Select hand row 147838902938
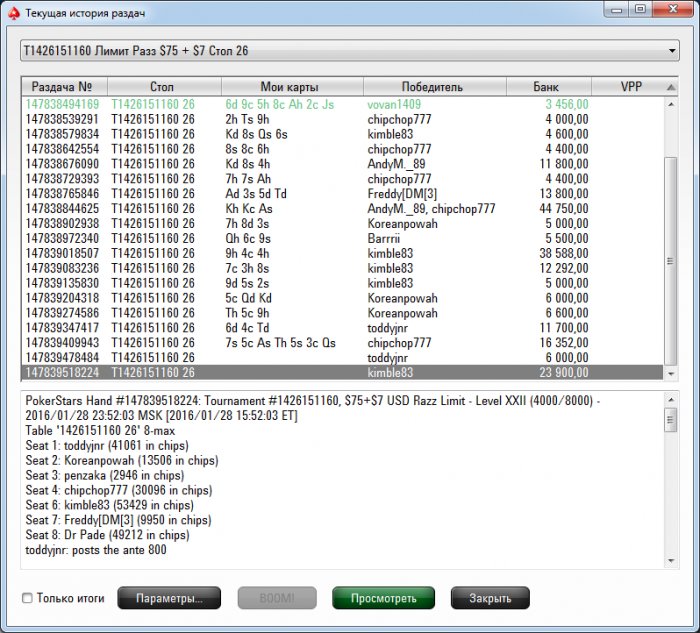700x633 pixels. tap(342, 224)
